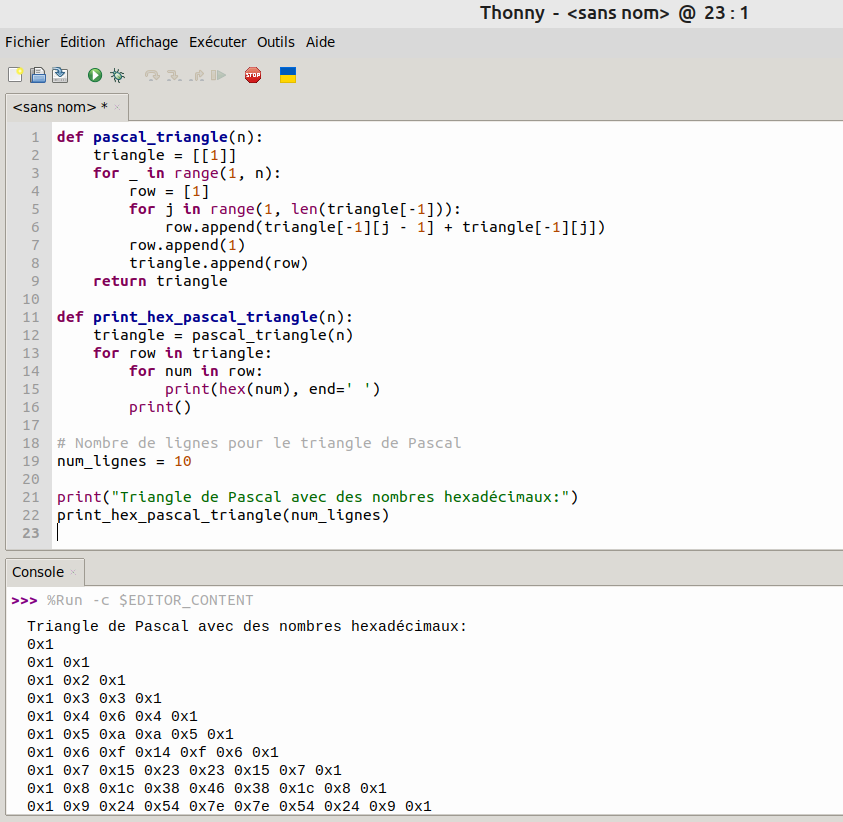
Task: Click the Ukraine flag icon
Action: click(287, 75)
